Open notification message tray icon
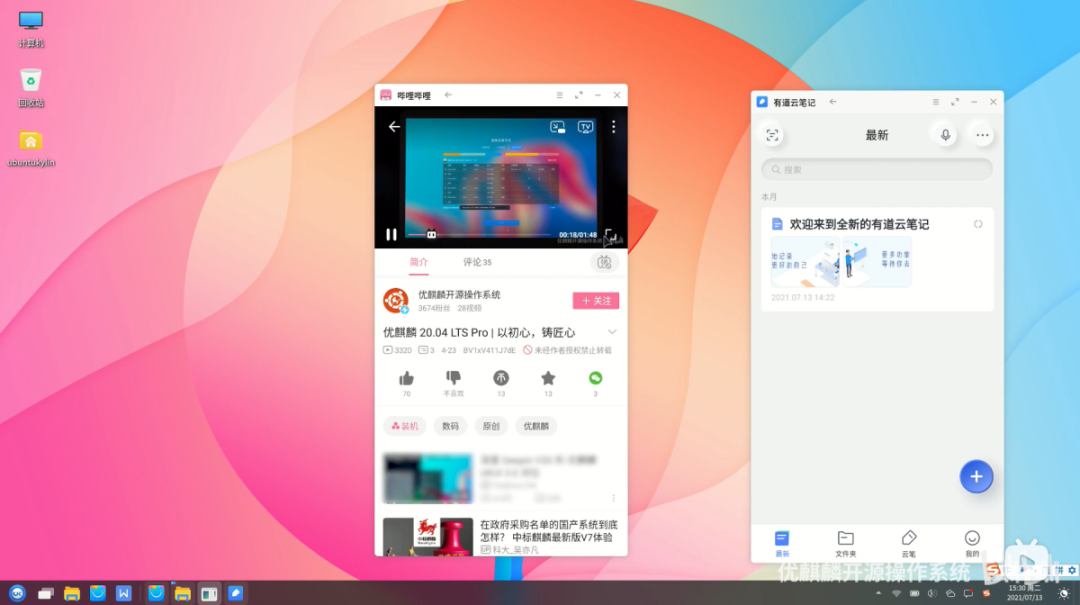The image size is (1080, 605). click(968, 593)
